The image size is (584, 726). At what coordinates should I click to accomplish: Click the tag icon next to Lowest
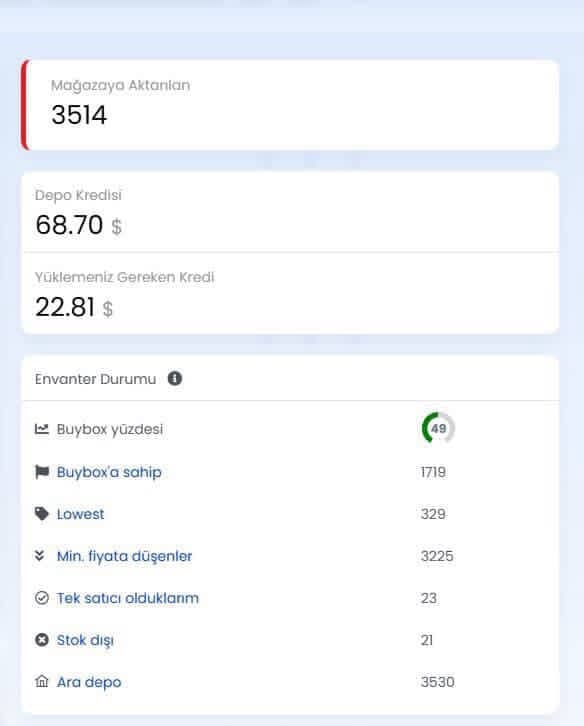(42, 513)
